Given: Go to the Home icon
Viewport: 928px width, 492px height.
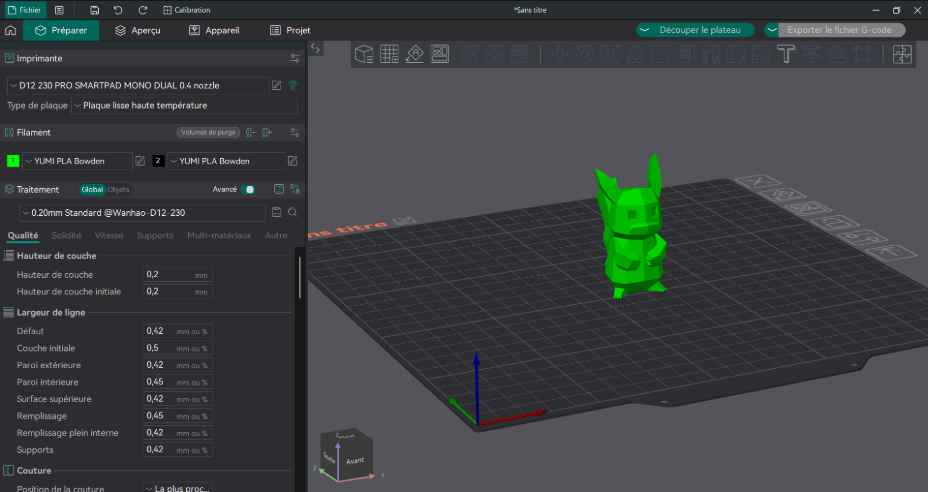Looking at the screenshot, I should click(10, 30).
